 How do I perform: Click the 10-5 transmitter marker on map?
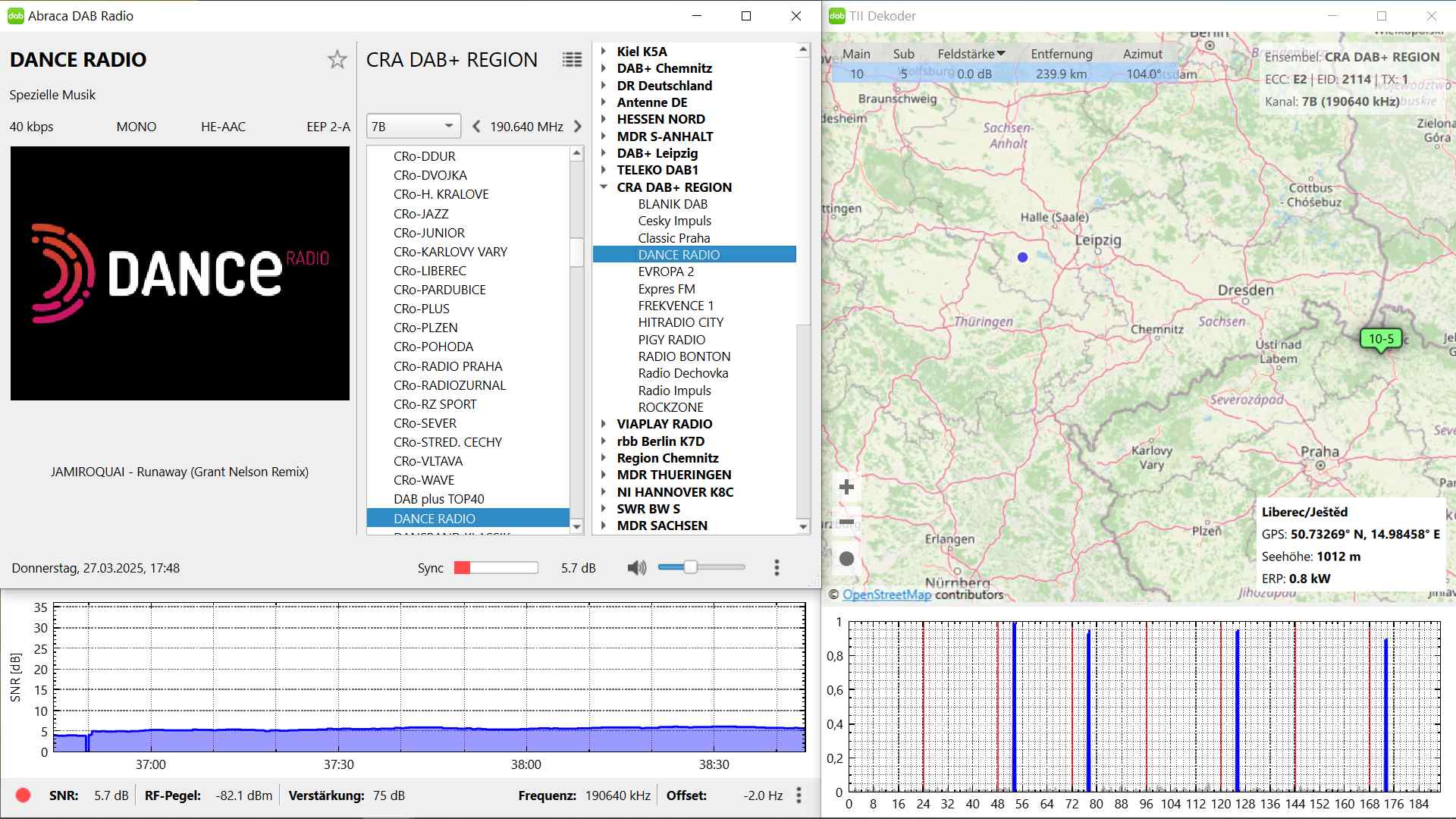pos(1380,340)
